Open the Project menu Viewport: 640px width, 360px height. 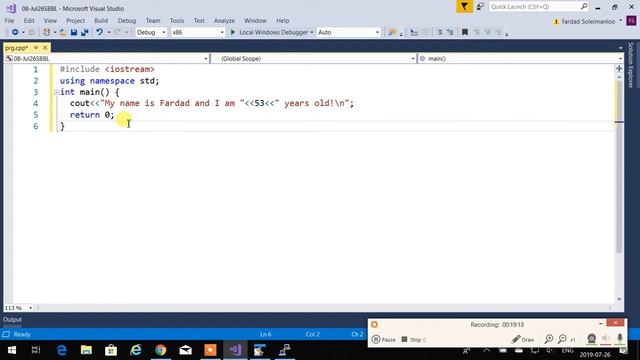pyautogui.click(x=76, y=20)
